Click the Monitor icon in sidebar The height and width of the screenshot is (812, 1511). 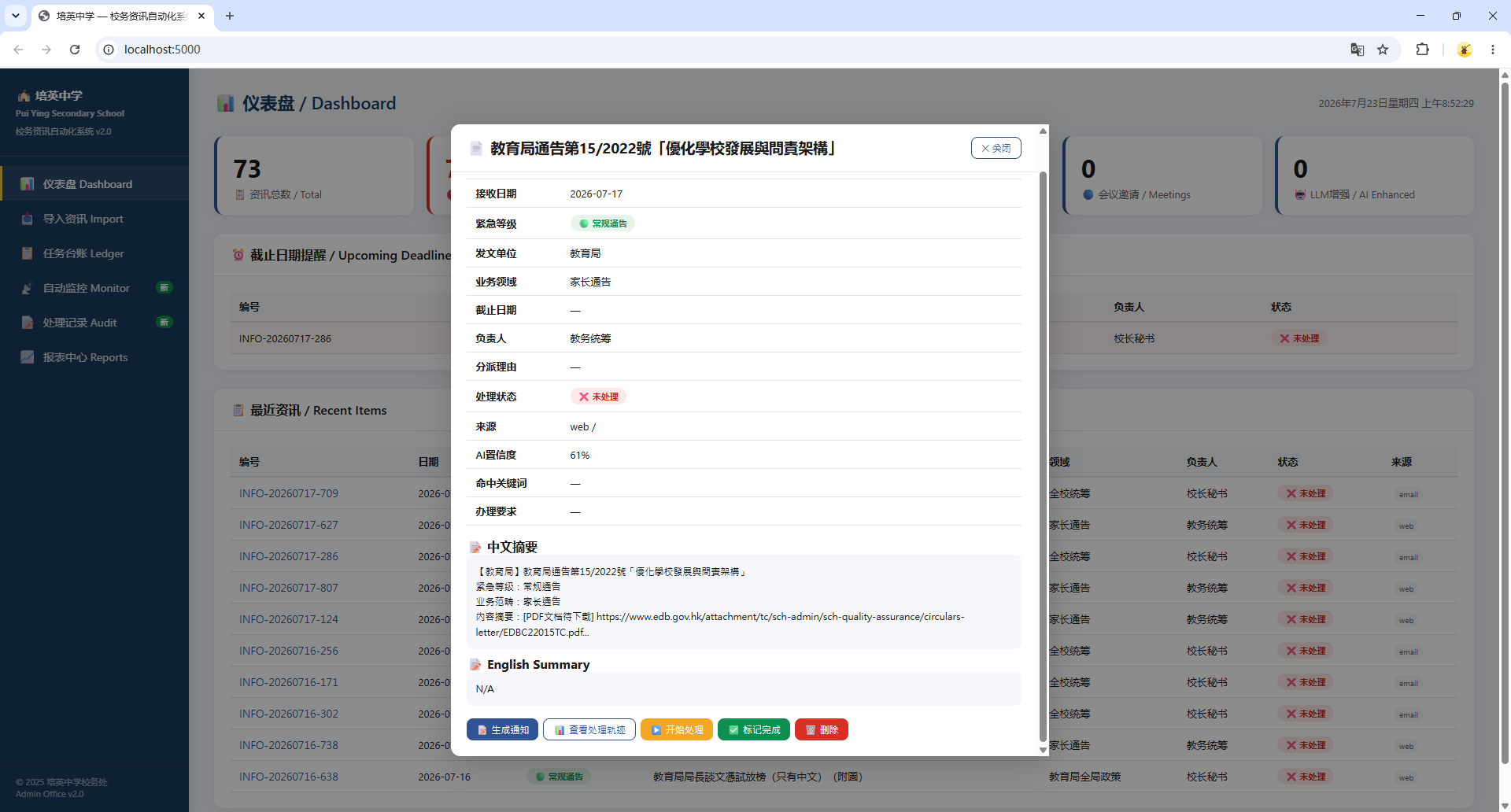(28, 288)
